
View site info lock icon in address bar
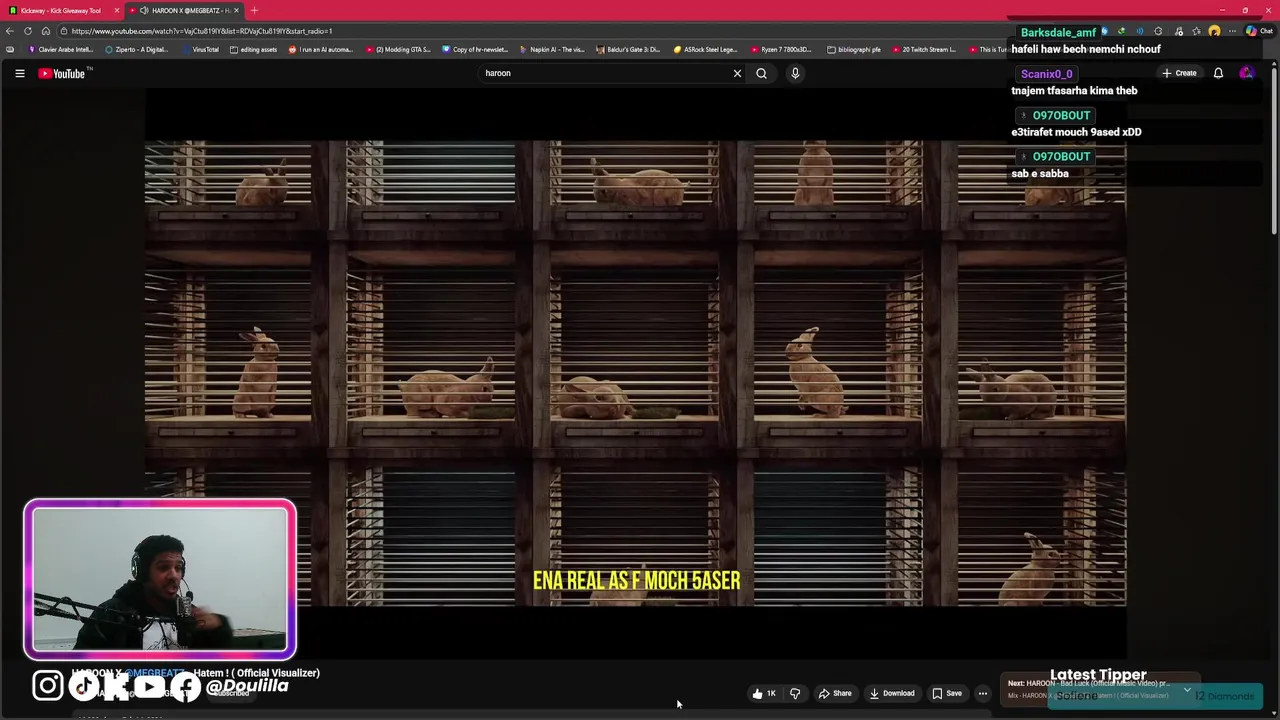[63, 31]
